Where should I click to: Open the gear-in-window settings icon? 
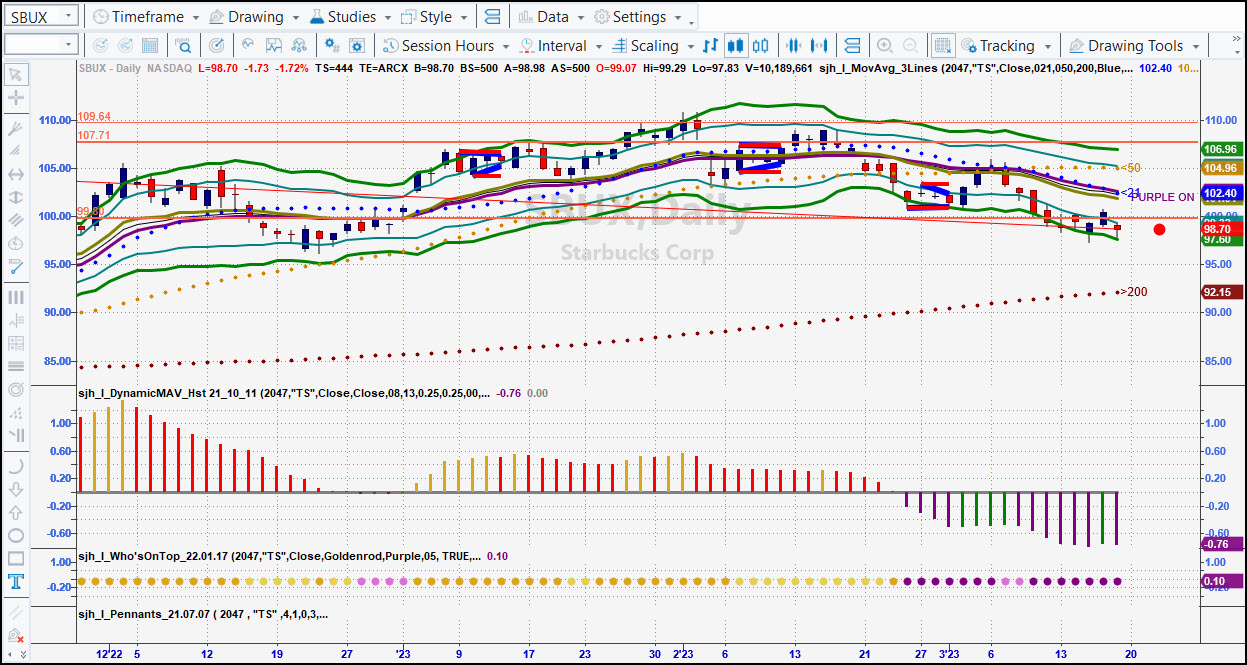(x=357, y=45)
